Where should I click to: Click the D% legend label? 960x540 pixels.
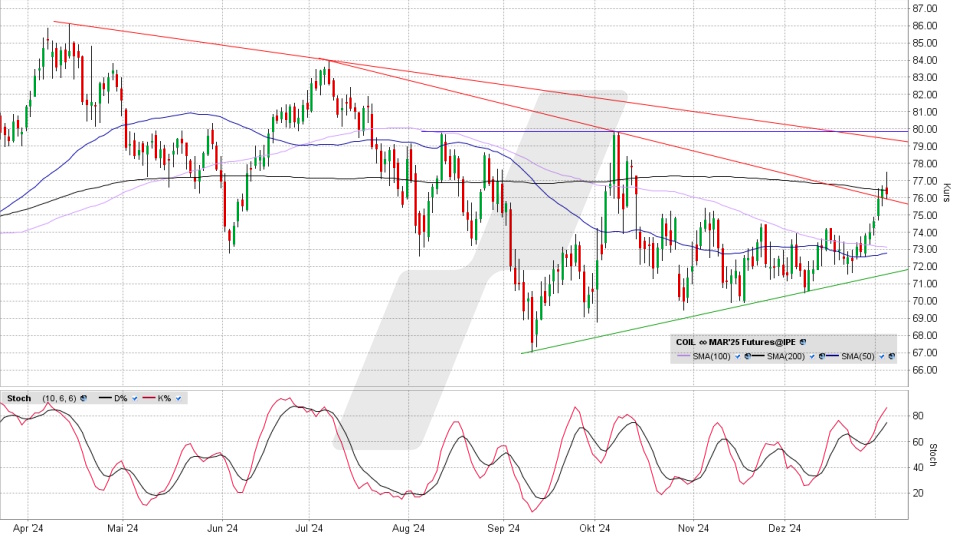pos(121,398)
